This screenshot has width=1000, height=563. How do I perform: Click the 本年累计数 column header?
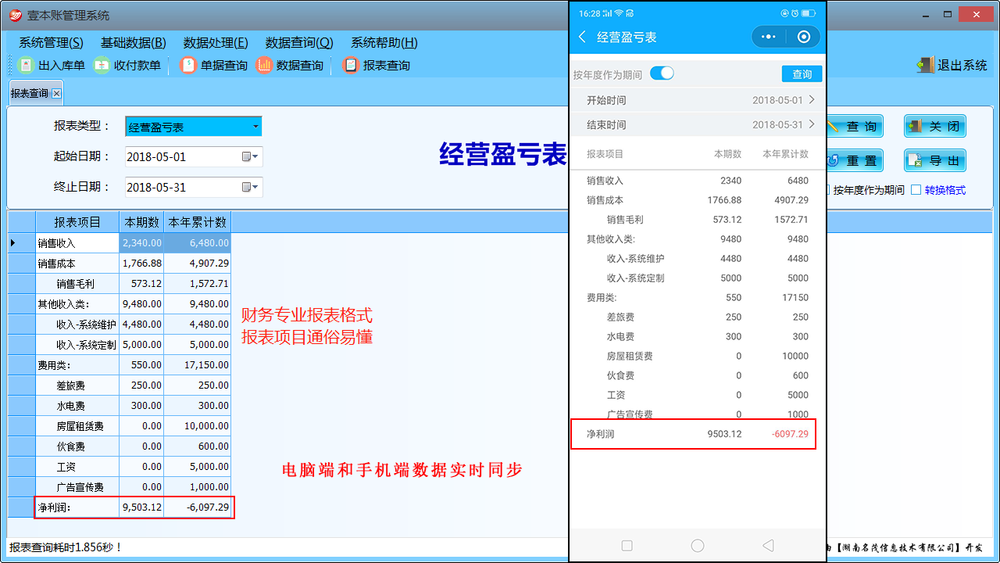[197, 222]
